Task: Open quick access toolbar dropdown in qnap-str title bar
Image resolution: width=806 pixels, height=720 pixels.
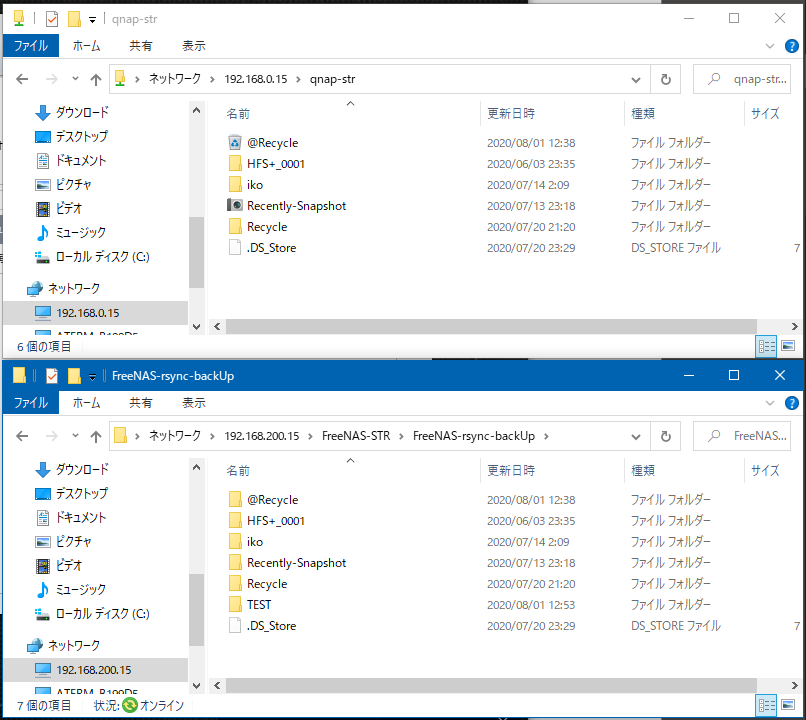Action: pos(93,20)
